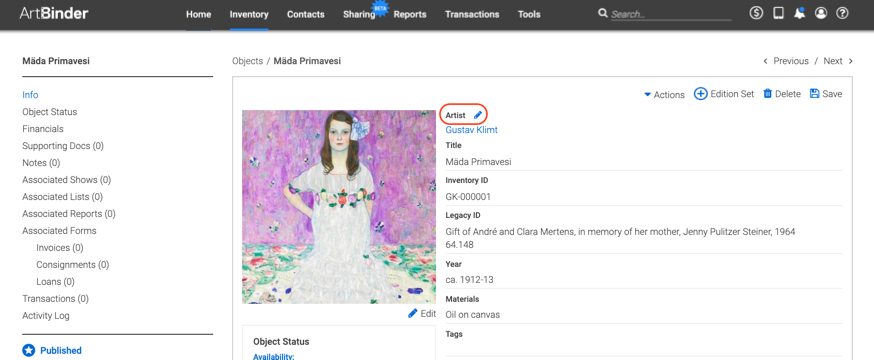Delete this object
The height and width of the screenshot is (360, 874).
point(781,94)
